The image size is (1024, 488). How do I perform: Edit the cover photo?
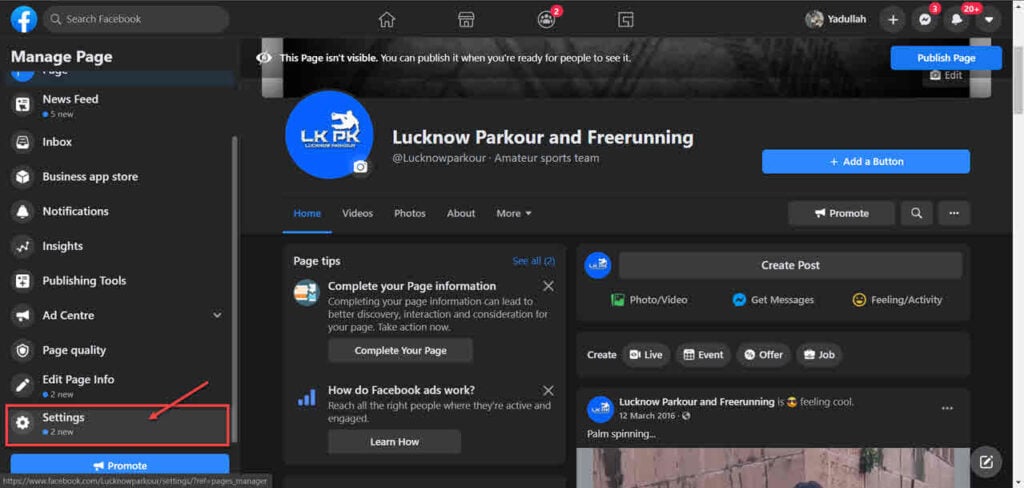point(946,75)
